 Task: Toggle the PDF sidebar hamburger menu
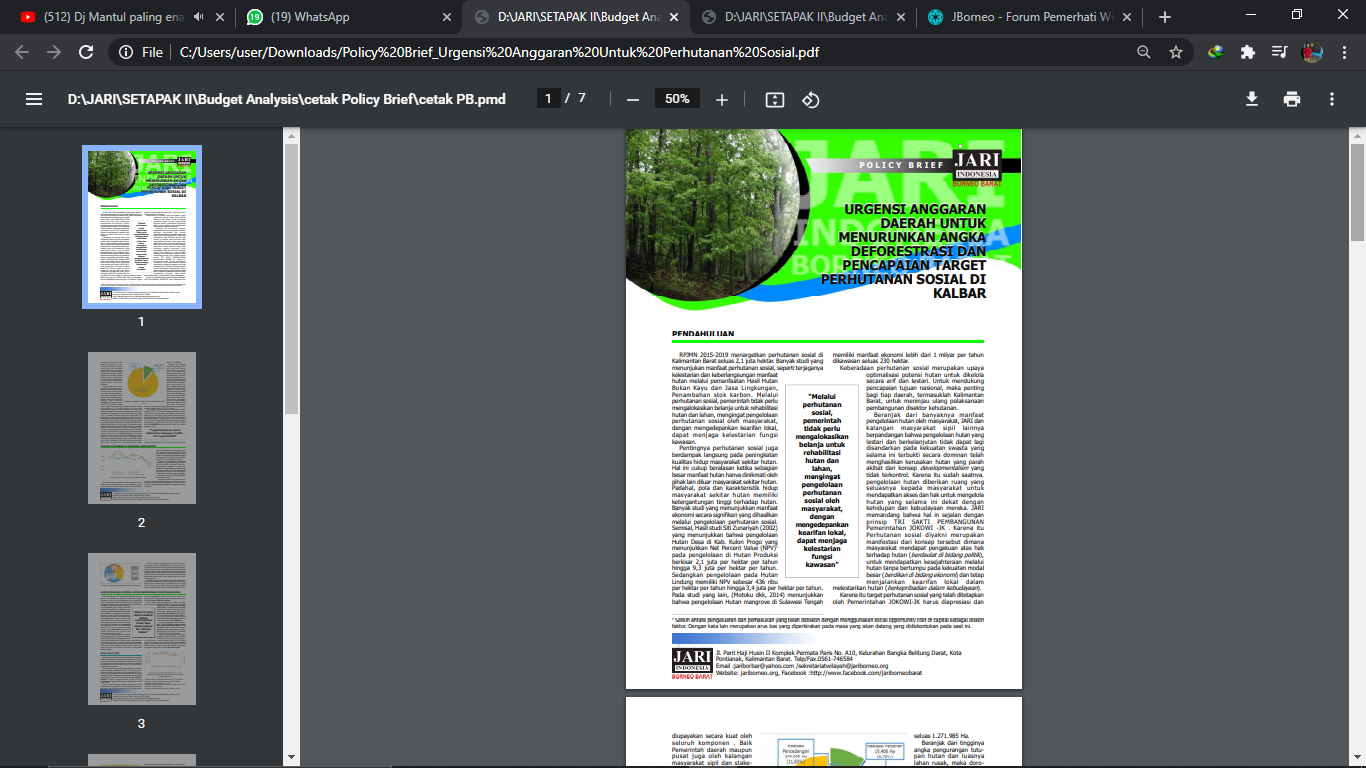coord(34,99)
